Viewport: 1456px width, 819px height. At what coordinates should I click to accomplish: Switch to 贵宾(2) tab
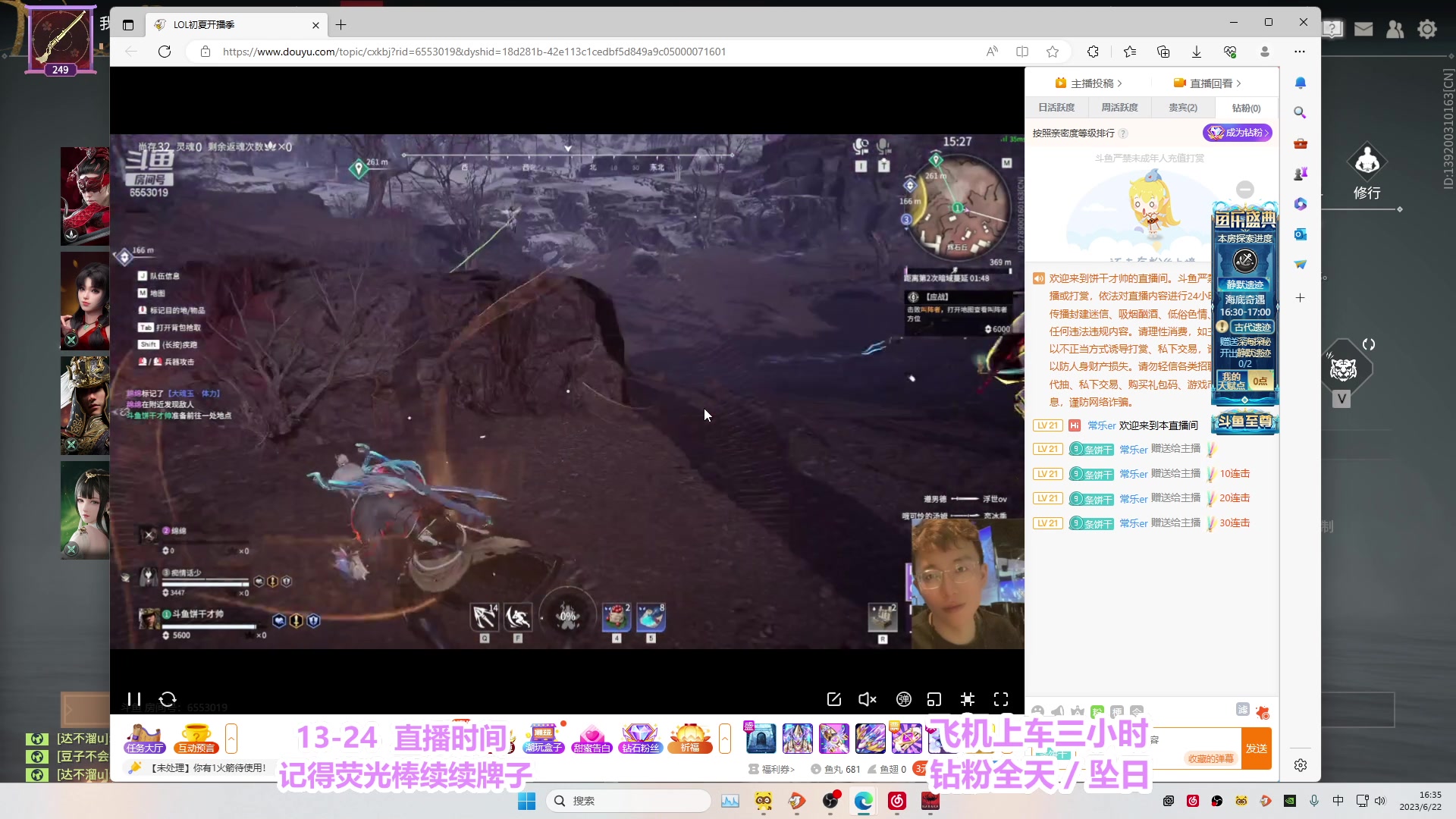tap(1183, 108)
